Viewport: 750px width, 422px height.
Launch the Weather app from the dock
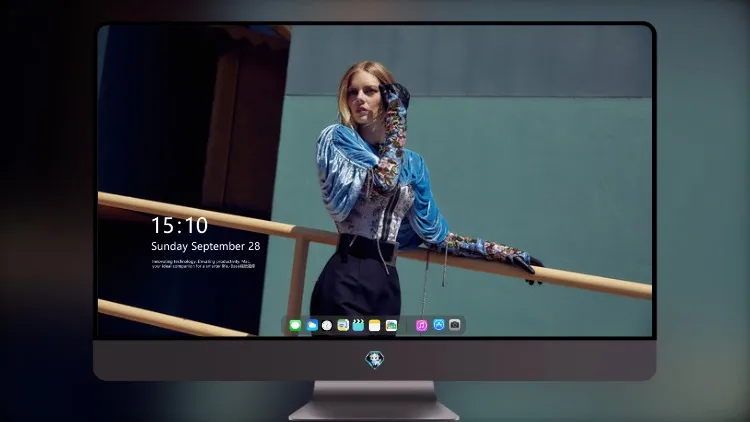point(312,325)
